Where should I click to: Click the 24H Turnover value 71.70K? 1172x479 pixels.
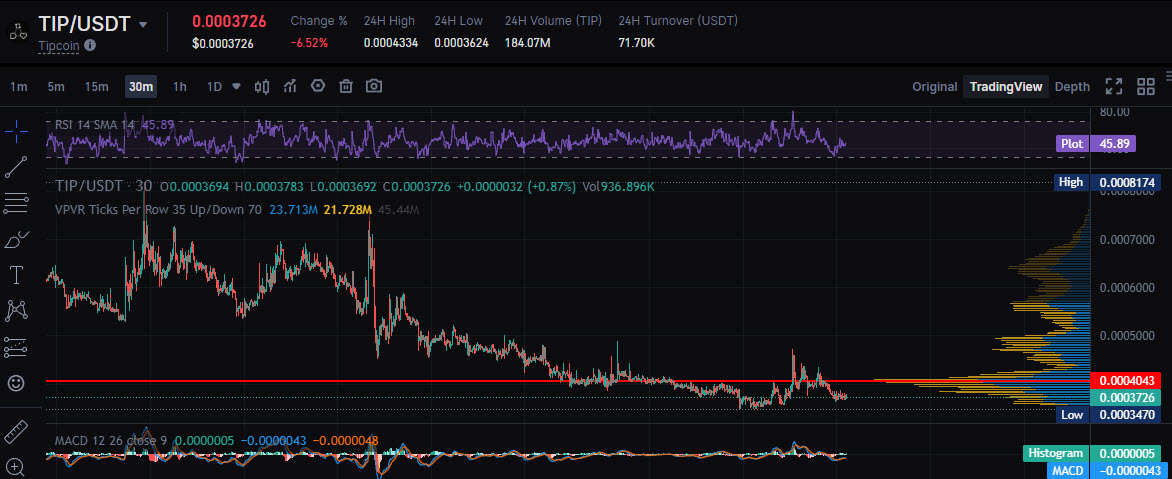[x=637, y=43]
